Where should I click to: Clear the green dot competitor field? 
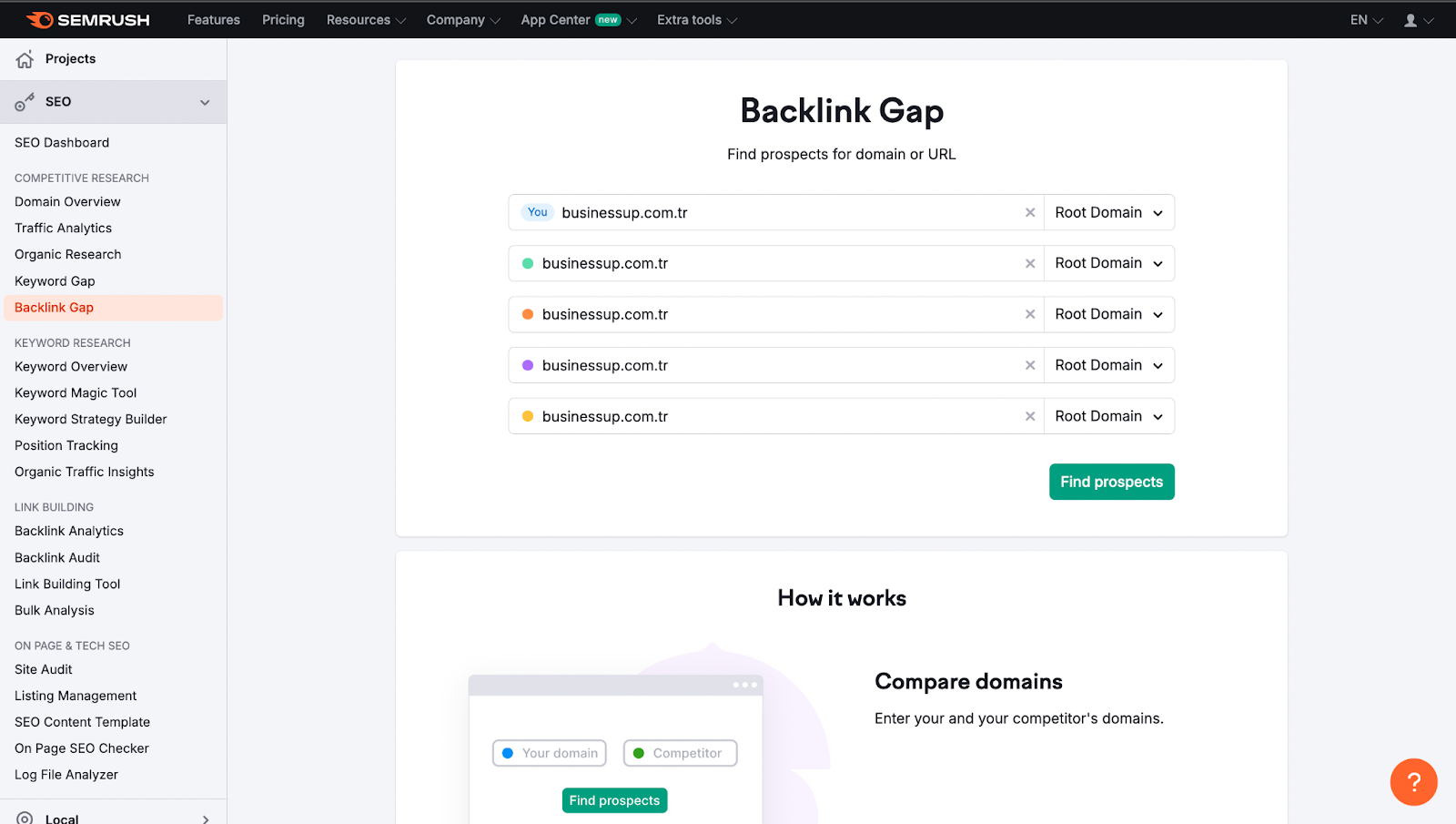[x=1030, y=263]
